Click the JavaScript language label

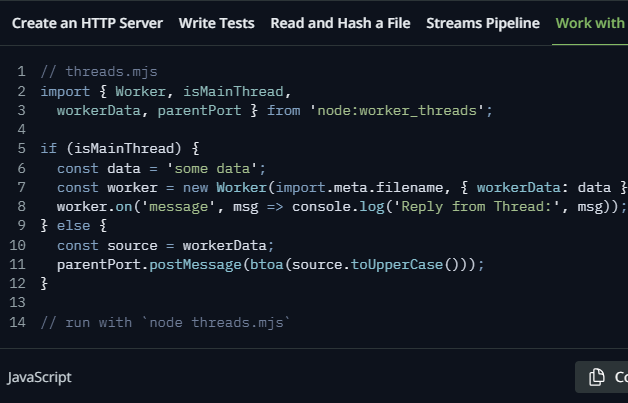pos(39,377)
